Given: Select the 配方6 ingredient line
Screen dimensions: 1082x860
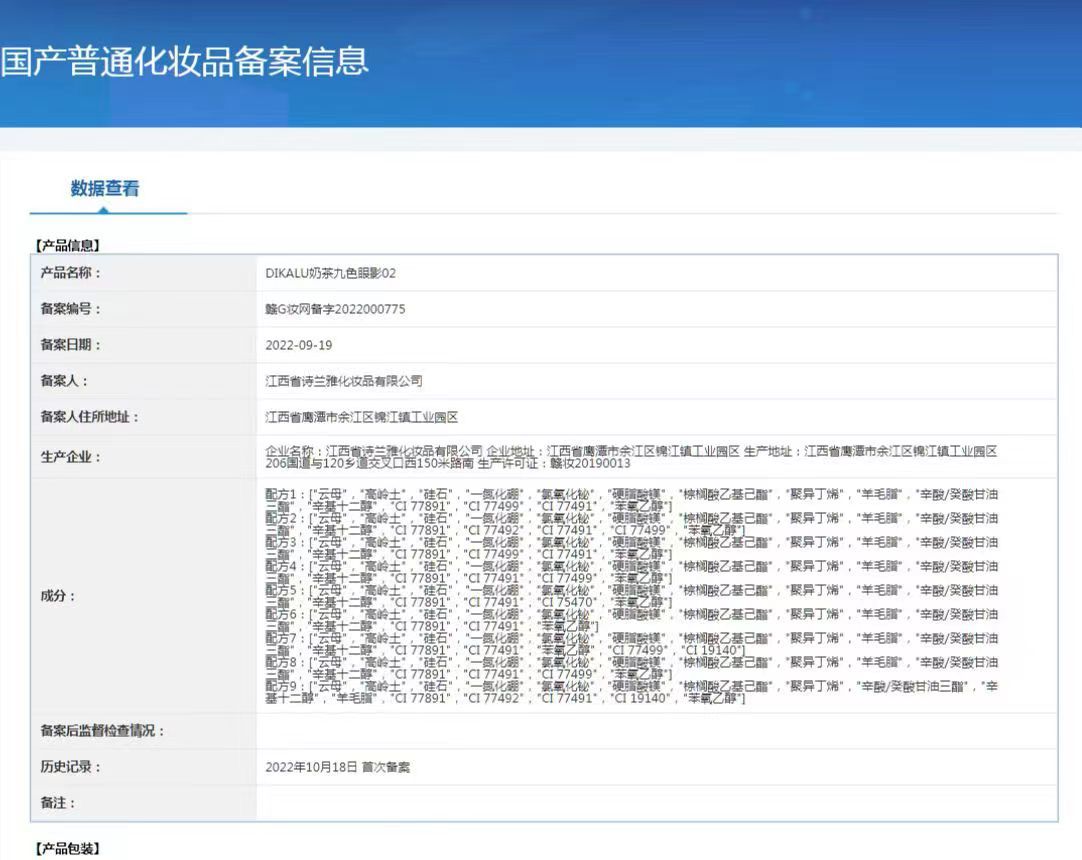Looking at the screenshot, I should (x=631, y=620).
